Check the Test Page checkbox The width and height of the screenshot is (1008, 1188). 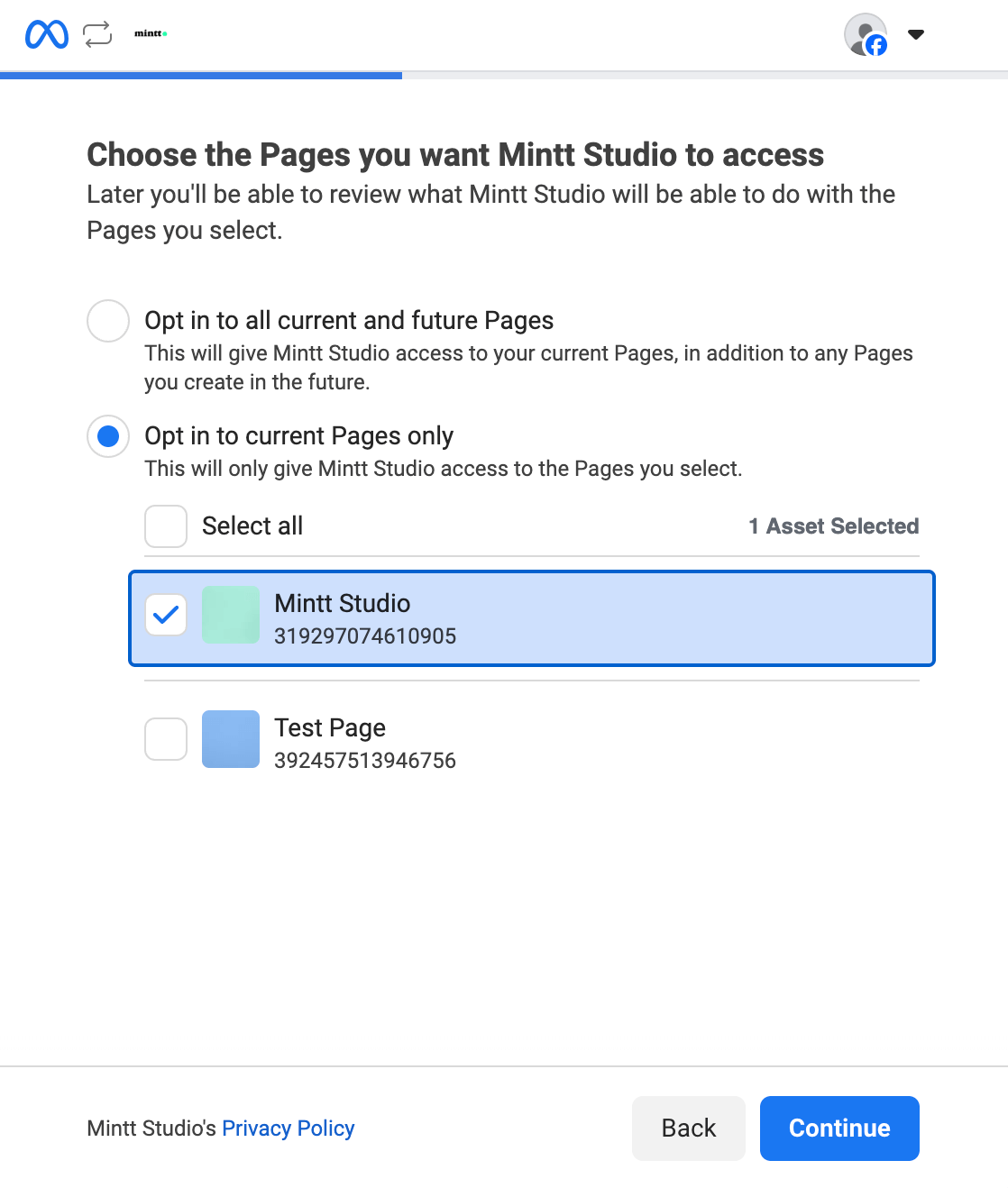165,739
